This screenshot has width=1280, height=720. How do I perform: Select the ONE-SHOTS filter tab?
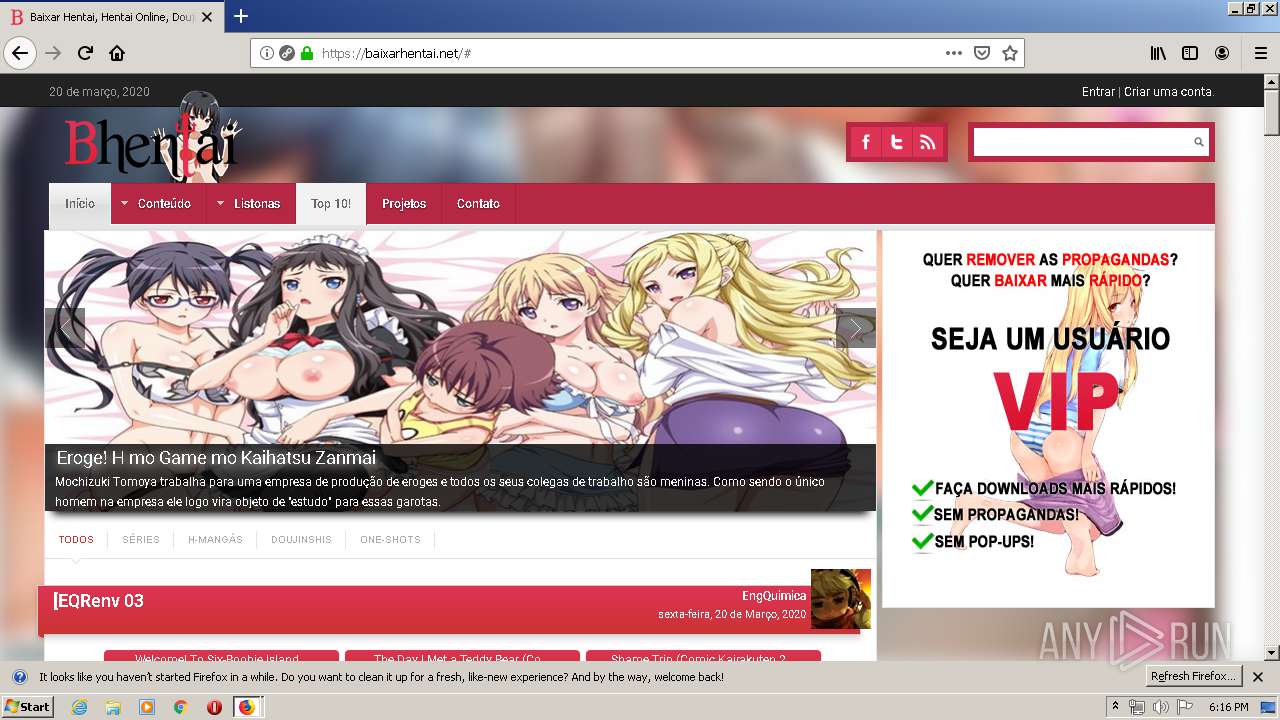point(390,539)
